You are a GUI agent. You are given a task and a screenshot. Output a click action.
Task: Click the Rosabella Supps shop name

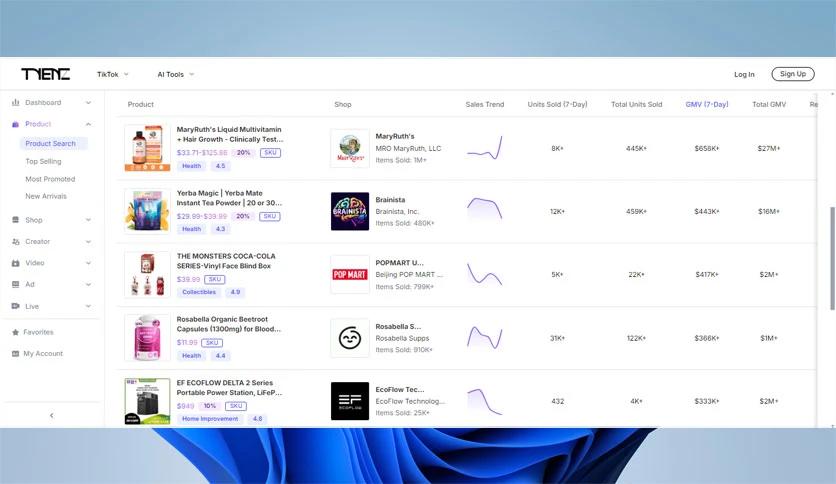pyautogui.click(x=402, y=338)
